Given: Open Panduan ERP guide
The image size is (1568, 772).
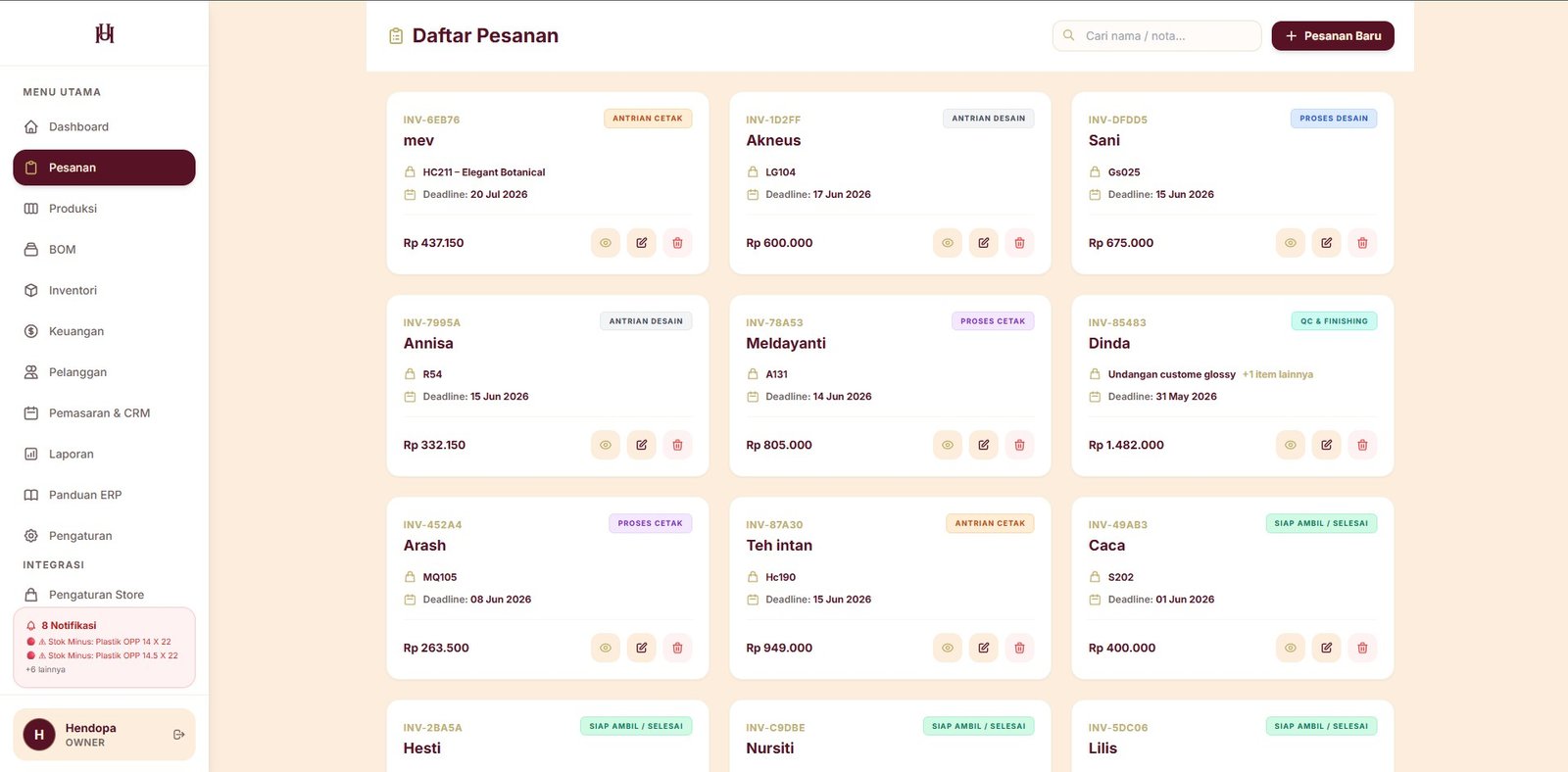Looking at the screenshot, I should (x=104, y=495).
